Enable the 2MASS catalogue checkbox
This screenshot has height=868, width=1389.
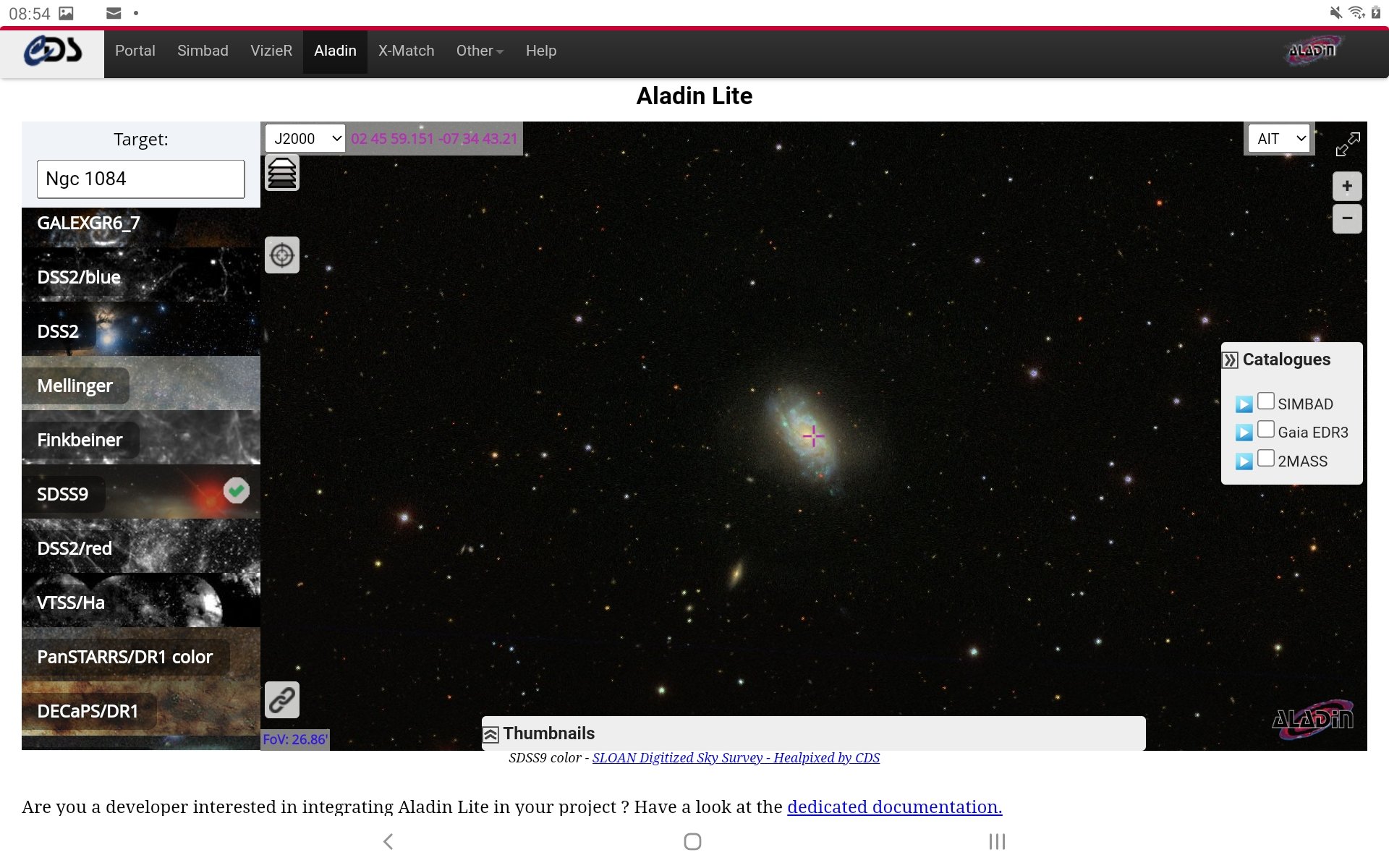[1265, 458]
